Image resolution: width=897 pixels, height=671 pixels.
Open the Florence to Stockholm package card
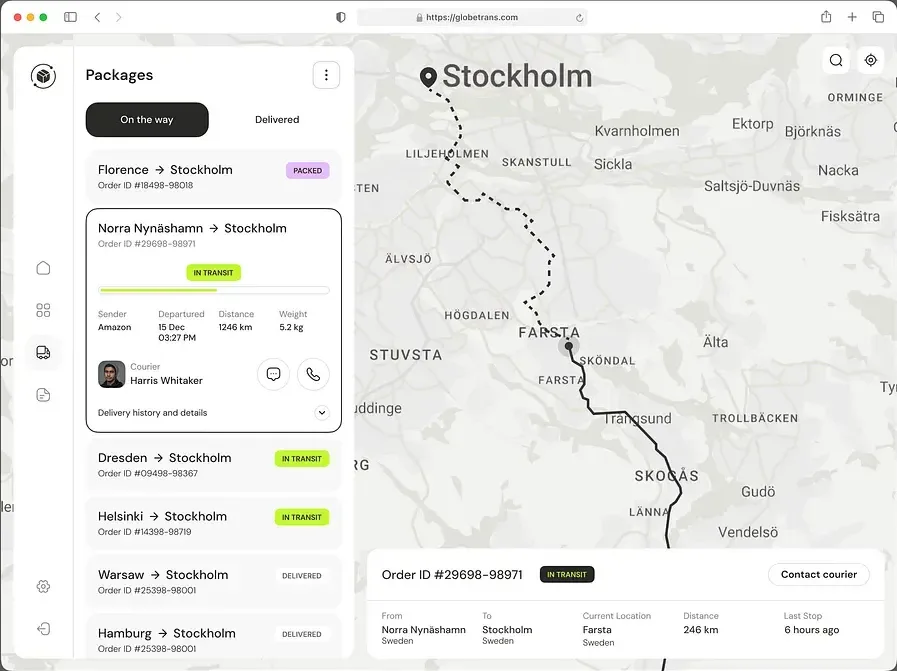click(x=213, y=177)
